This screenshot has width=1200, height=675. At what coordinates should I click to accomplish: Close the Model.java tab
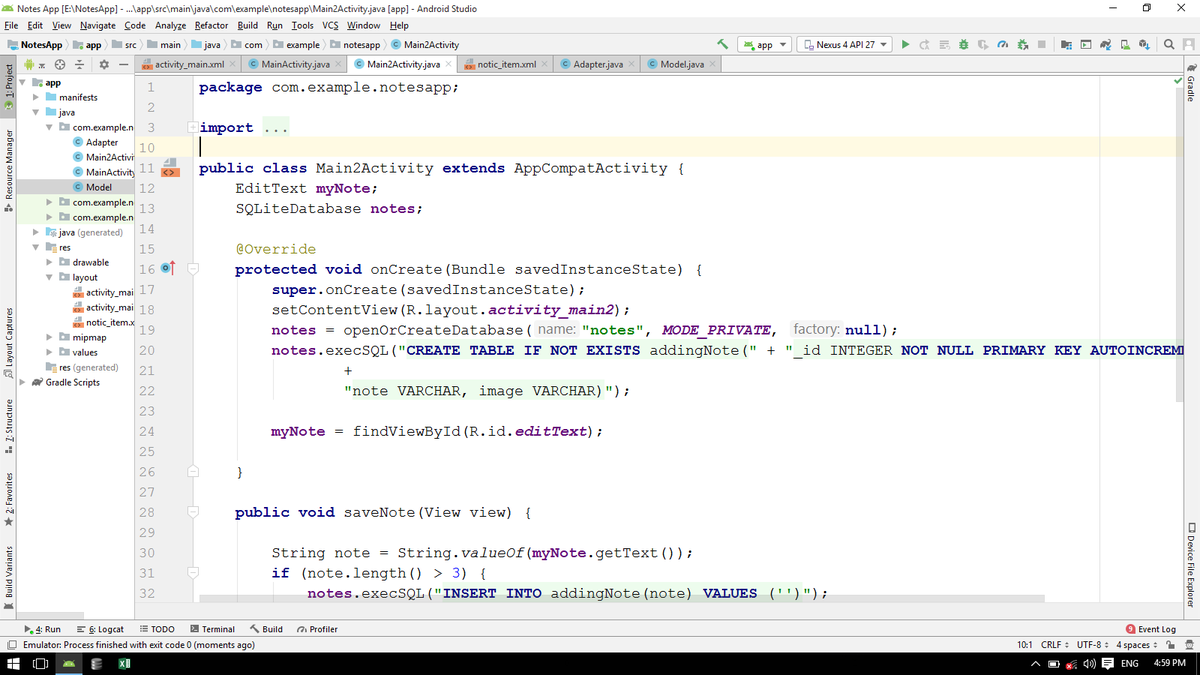712,64
